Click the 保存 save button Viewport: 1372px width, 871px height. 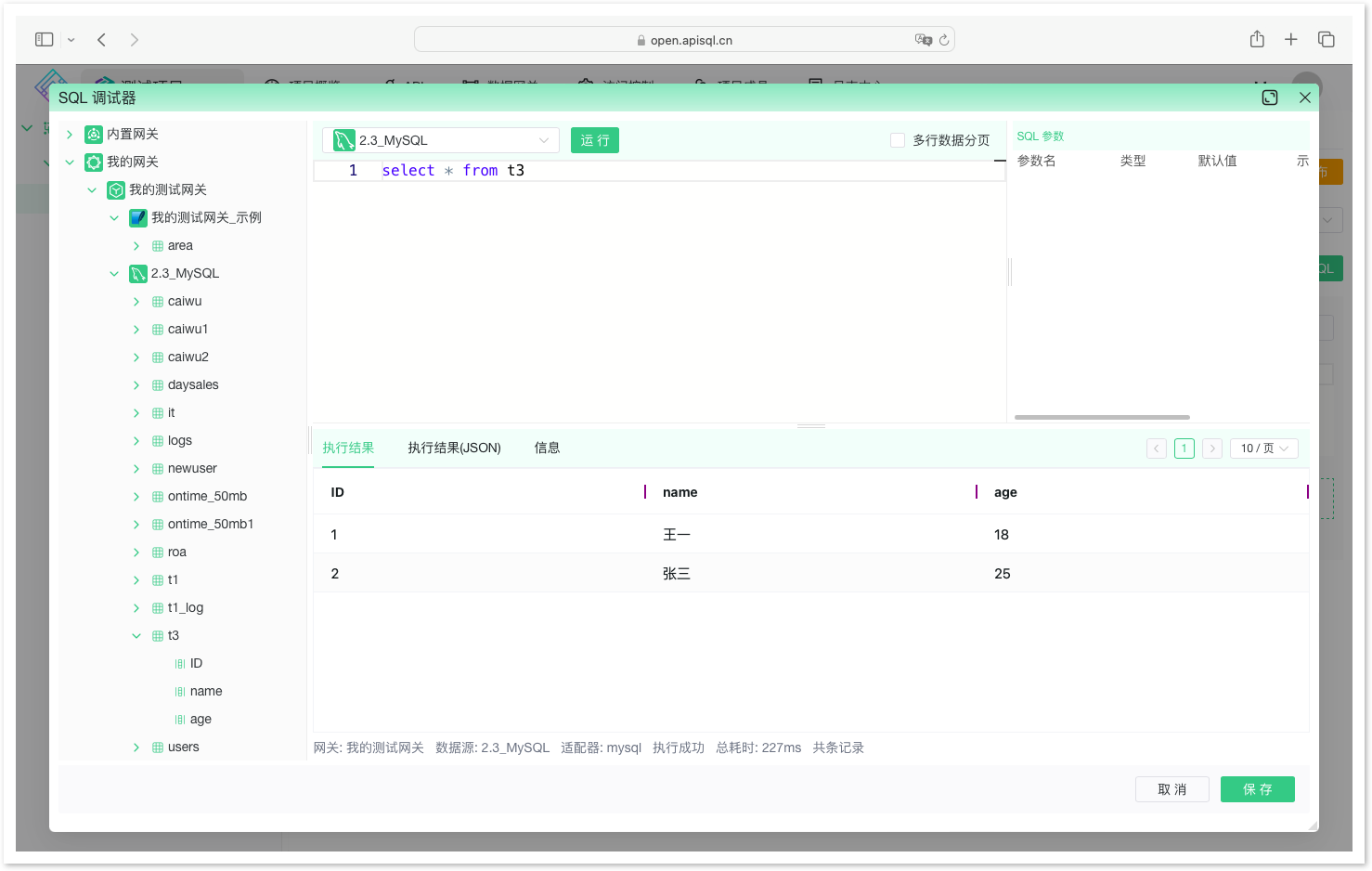tap(1258, 789)
